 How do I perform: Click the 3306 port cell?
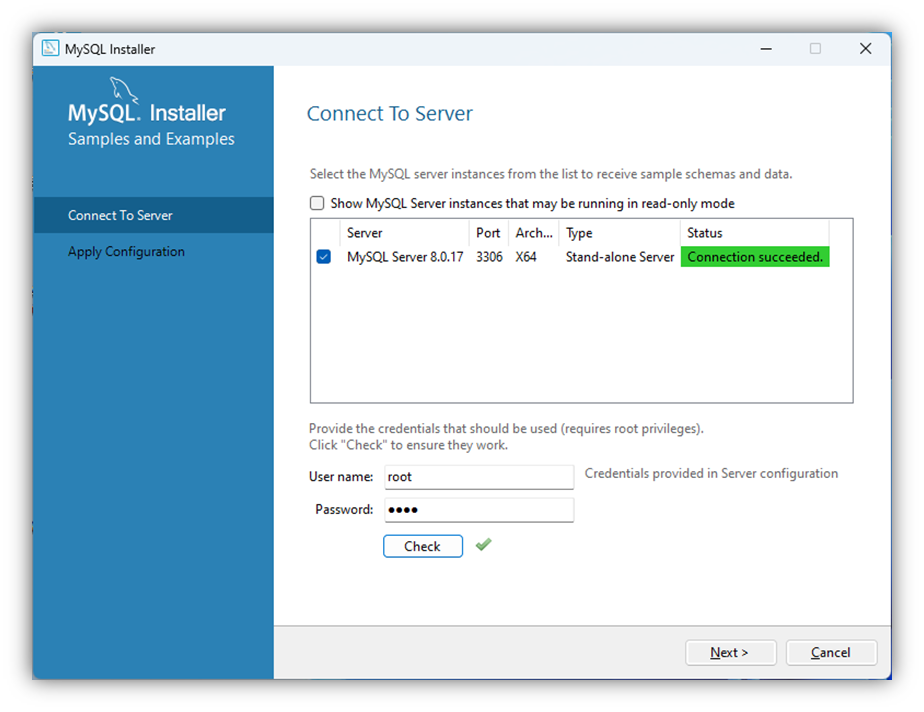coord(489,257)
